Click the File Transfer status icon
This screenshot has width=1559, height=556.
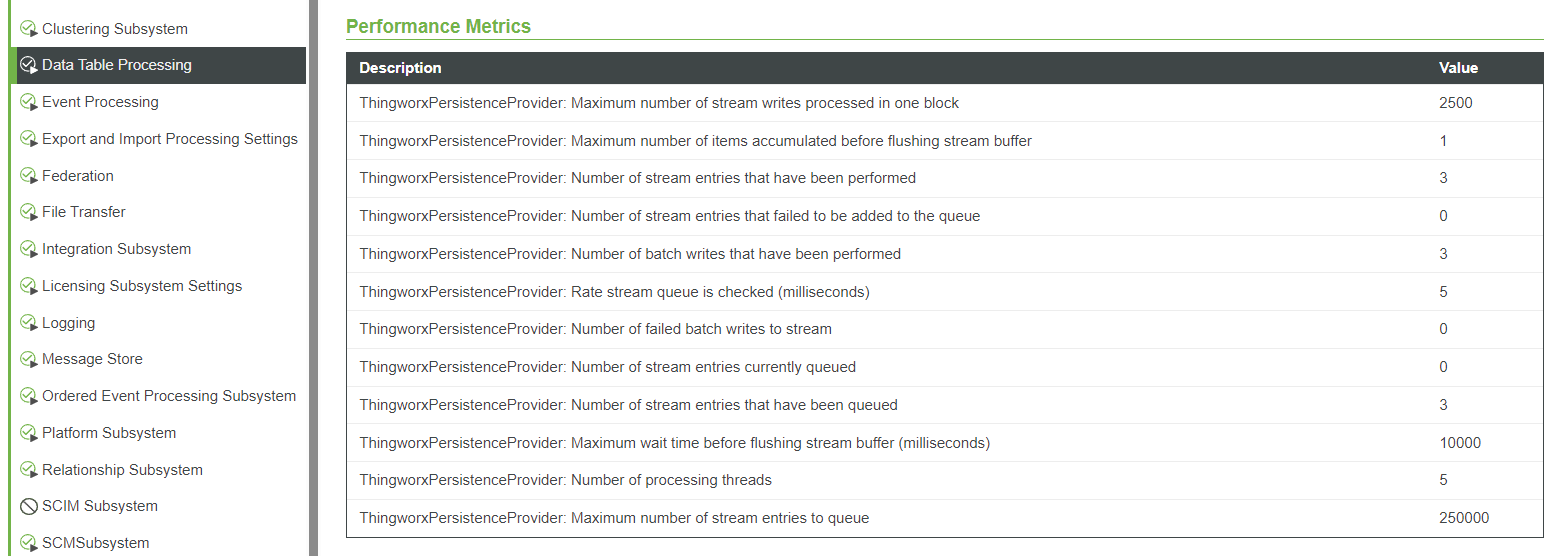(x=29, y=212)
